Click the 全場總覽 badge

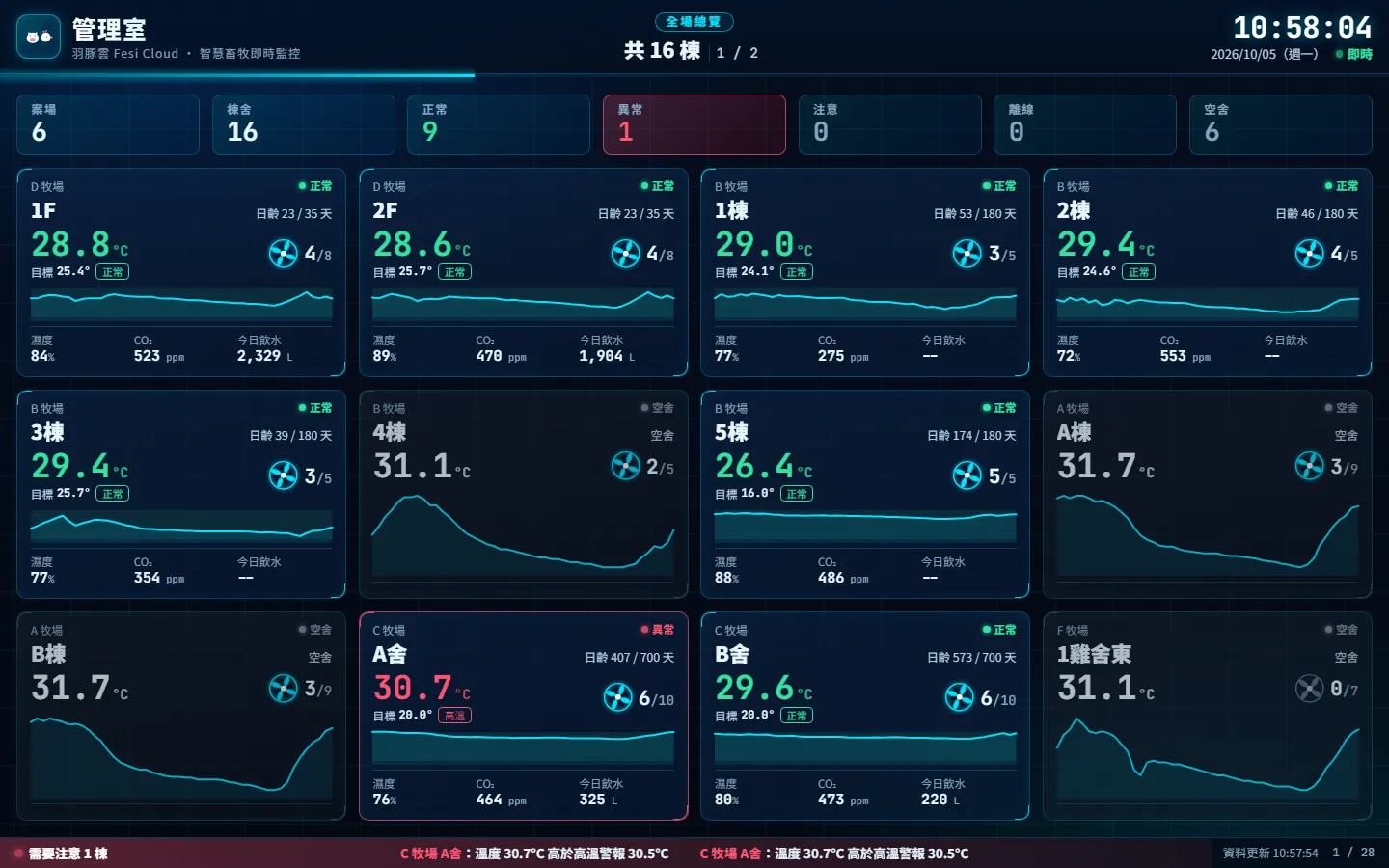[x=694, y=22]
